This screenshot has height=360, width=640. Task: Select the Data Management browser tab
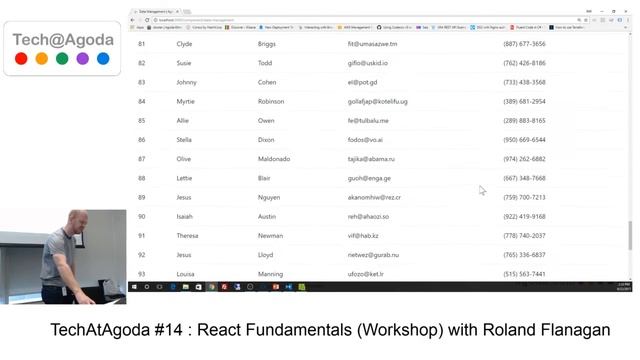pyautogui.click(x=156, y=11)
